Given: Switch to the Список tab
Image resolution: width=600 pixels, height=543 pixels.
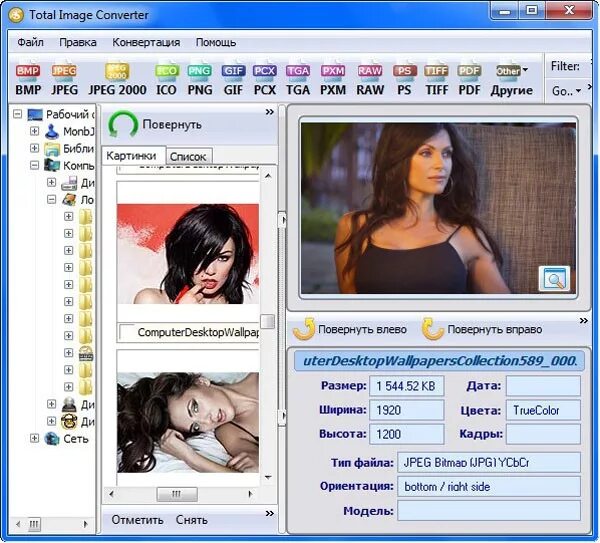Looking at the screenshot, I should 188,157.
